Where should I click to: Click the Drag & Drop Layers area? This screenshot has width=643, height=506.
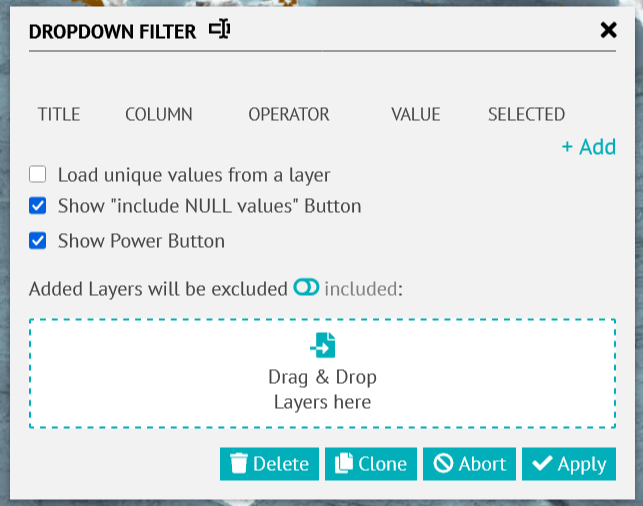322,373
